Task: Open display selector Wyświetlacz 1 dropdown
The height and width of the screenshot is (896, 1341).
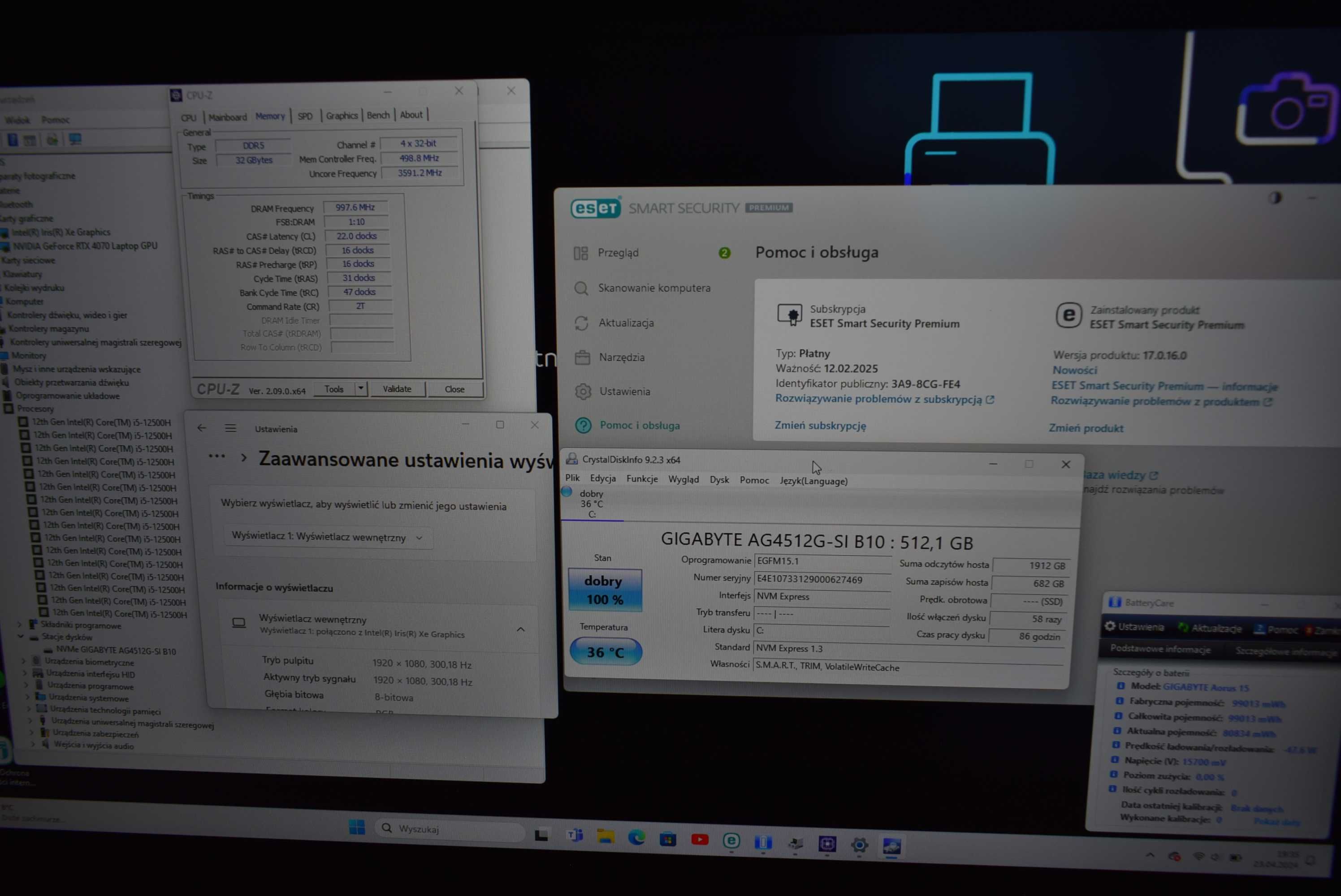Action: (x=328, y=537)
